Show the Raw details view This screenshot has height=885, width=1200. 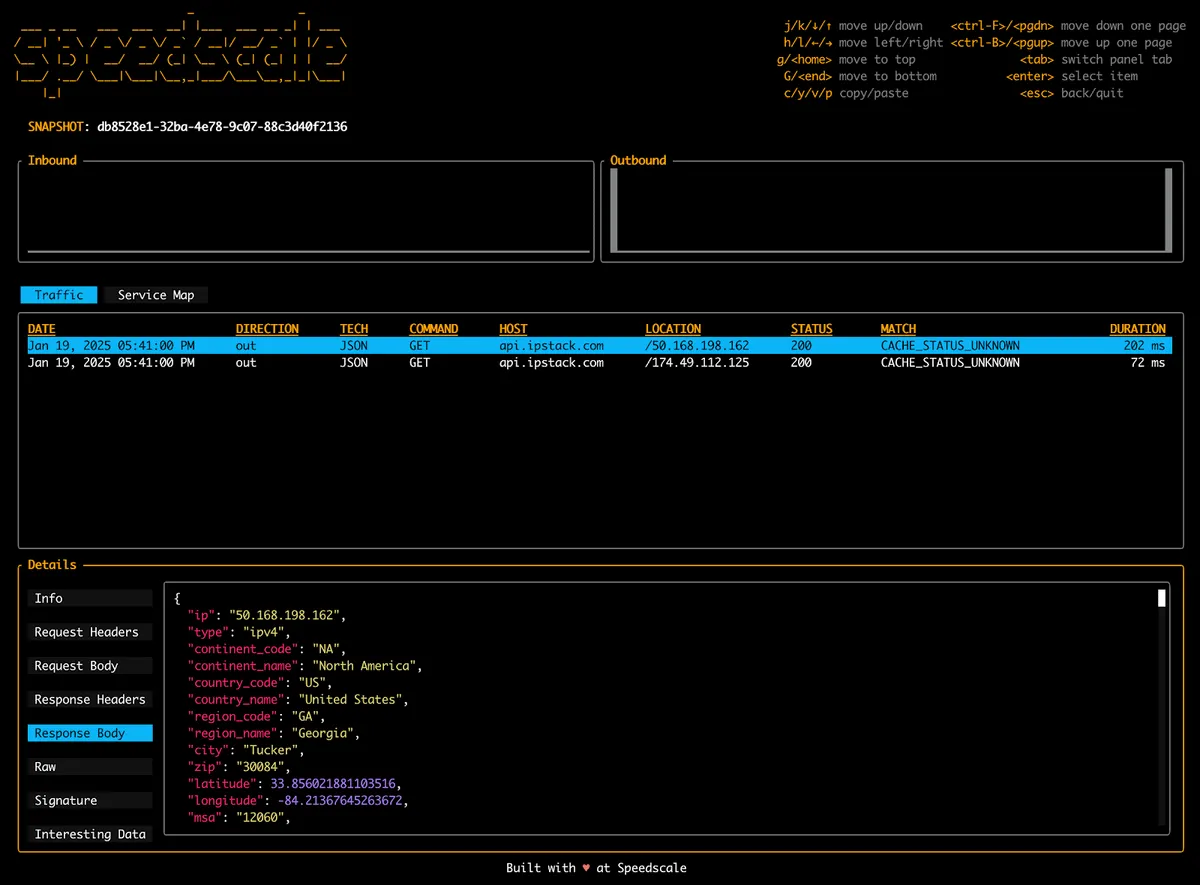tap(90, 766)
